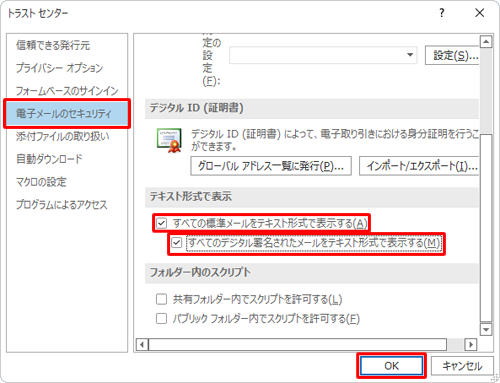The height and width of the screenshot is (383, 500).
Task: Select フォームベースのサインイン category
Action: coord(67,91)
